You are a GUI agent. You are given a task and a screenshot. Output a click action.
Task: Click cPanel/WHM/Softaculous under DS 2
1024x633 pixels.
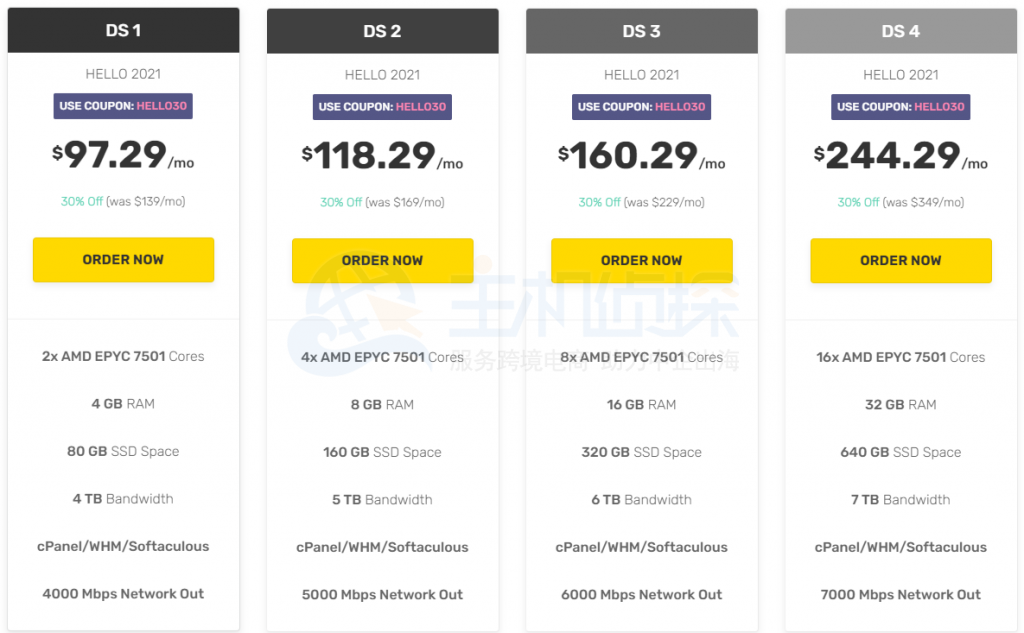tap(382, 547)
